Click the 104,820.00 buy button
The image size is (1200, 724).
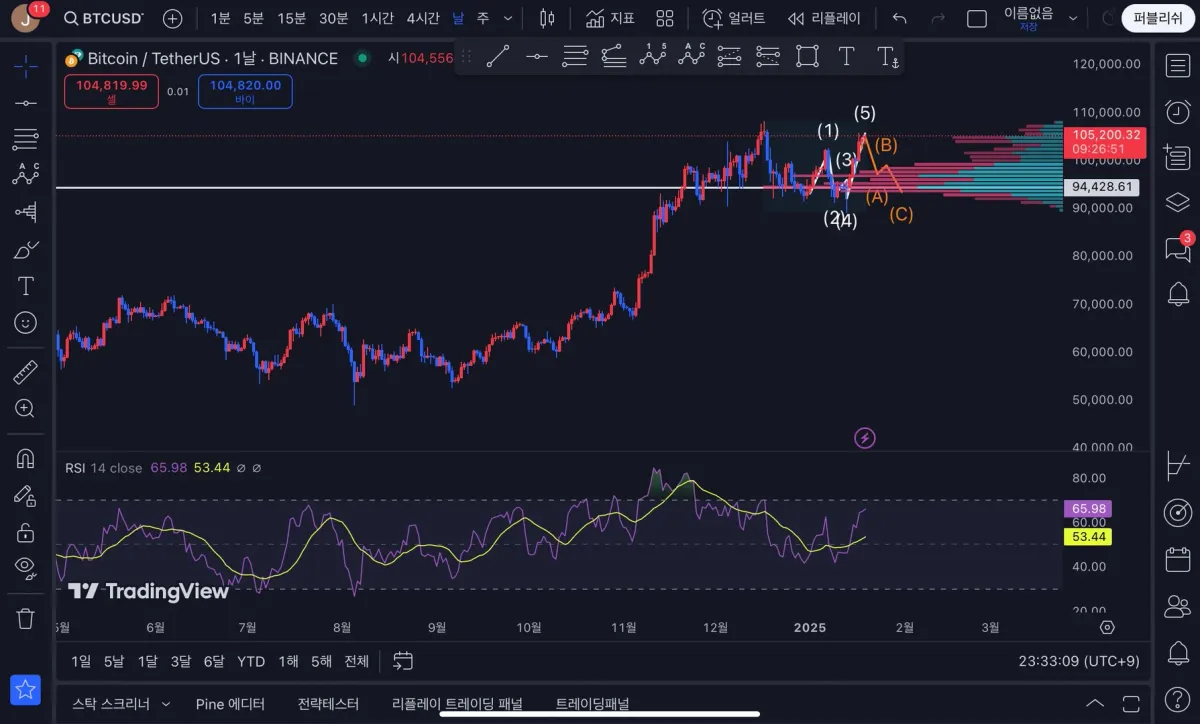(245, 91)
